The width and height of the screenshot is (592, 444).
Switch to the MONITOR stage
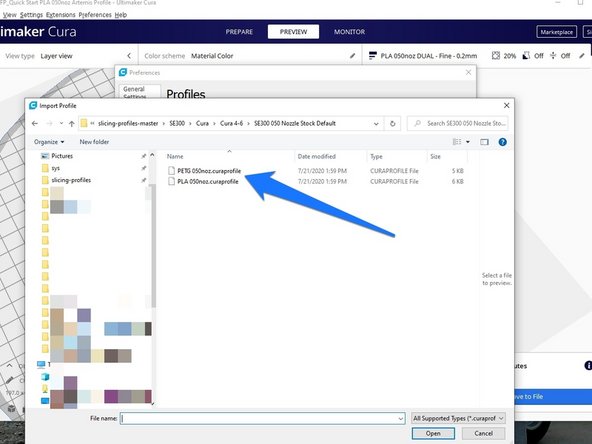(349, 32)
